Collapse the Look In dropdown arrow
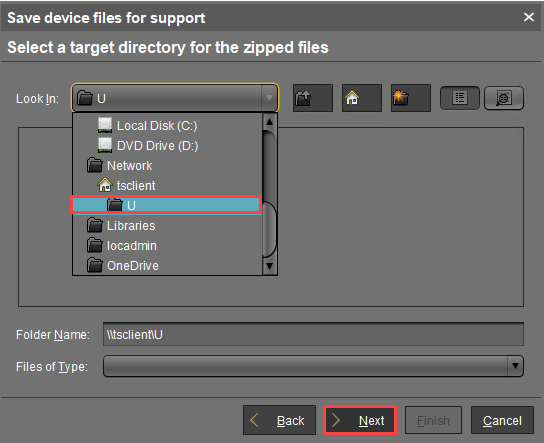The width and height of the screenshot is (544, 443). pos(269,98)
